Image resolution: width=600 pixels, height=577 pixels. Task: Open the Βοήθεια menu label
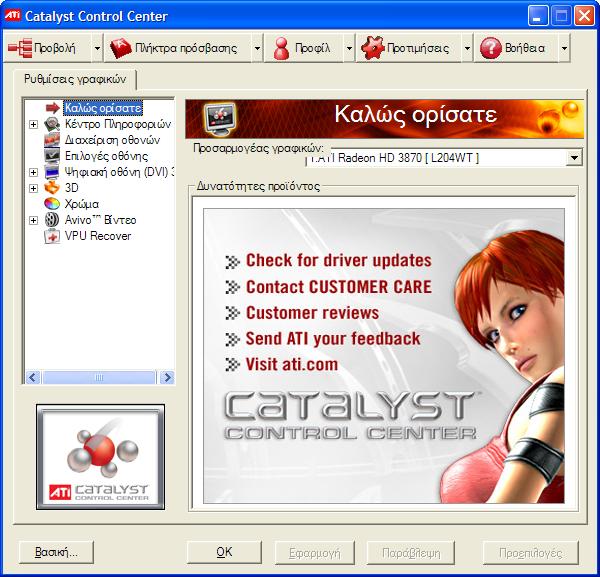tap(525, 48)
